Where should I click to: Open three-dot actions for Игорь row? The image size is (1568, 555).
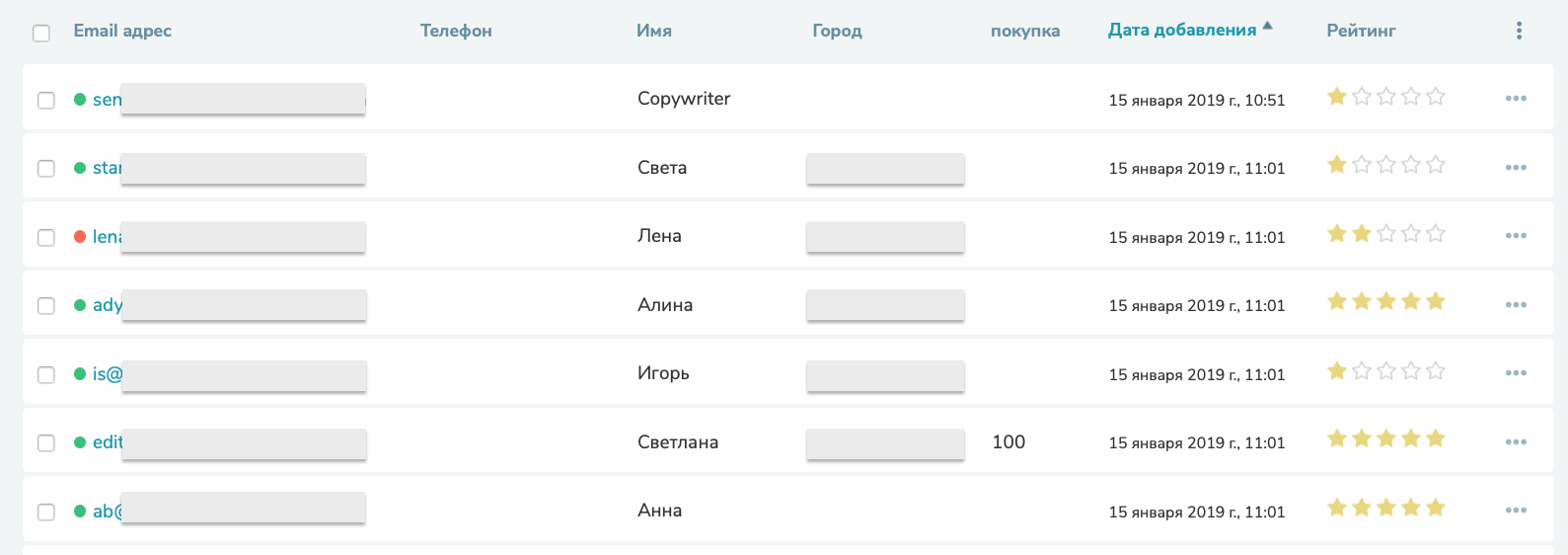[x=1516, y=373]
